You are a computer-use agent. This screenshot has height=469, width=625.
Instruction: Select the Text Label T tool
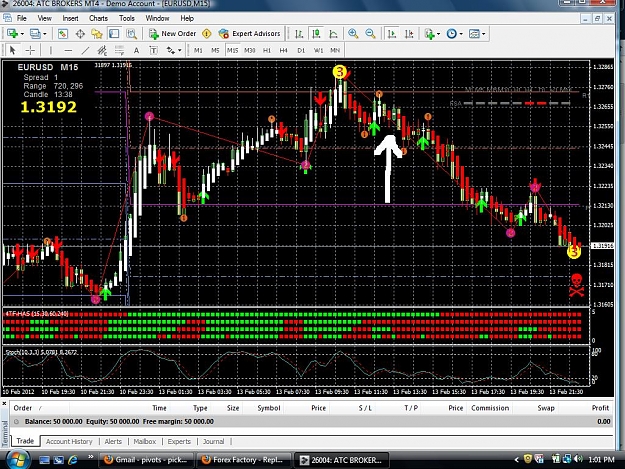[153, 50]
